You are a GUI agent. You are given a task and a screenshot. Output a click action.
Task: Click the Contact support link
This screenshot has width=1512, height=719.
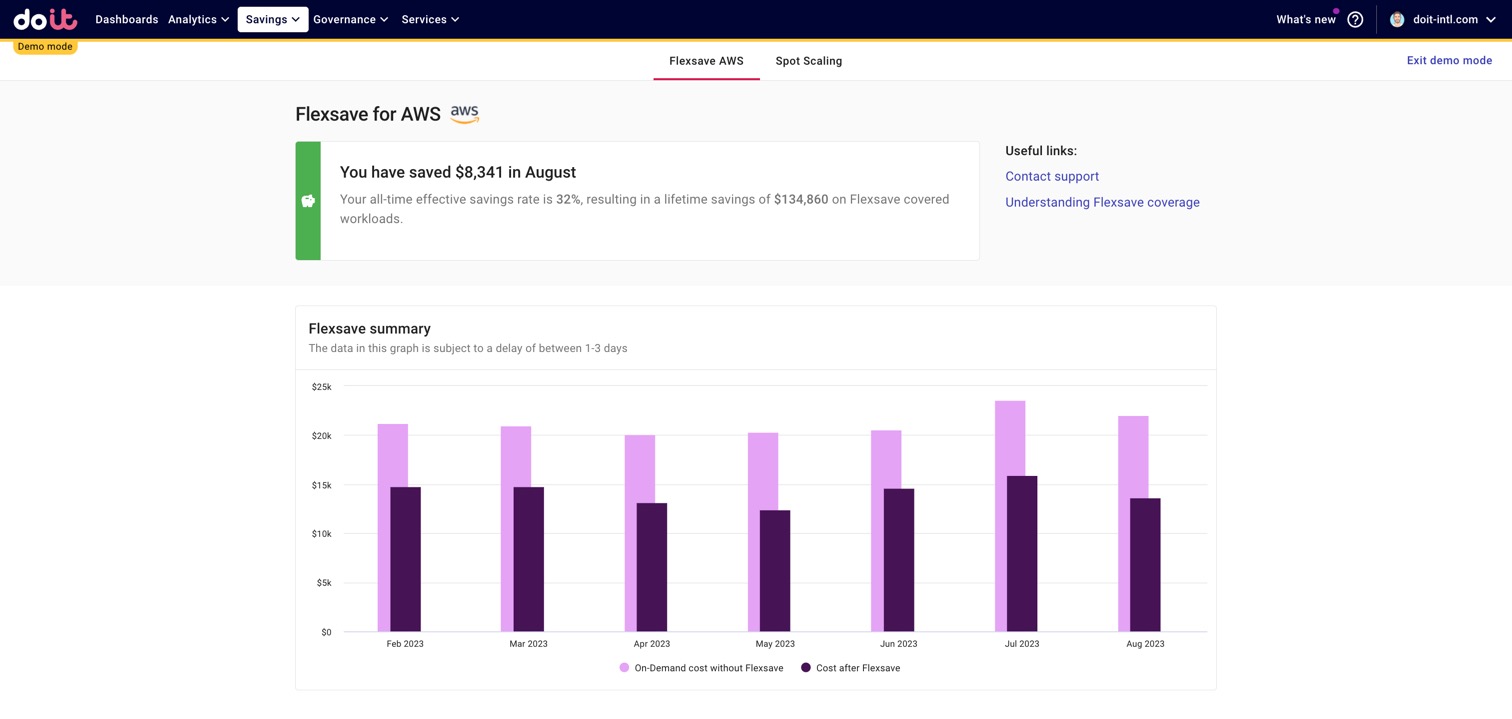pos(1052,176)
